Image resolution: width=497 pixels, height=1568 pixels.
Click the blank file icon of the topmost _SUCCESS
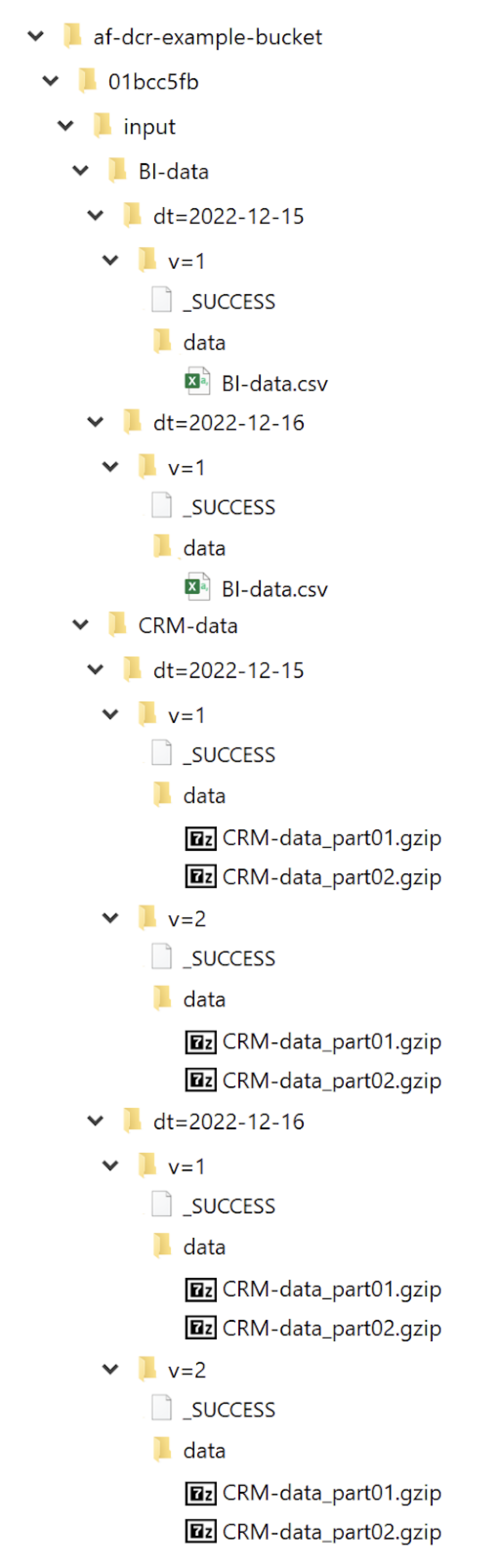161,300
